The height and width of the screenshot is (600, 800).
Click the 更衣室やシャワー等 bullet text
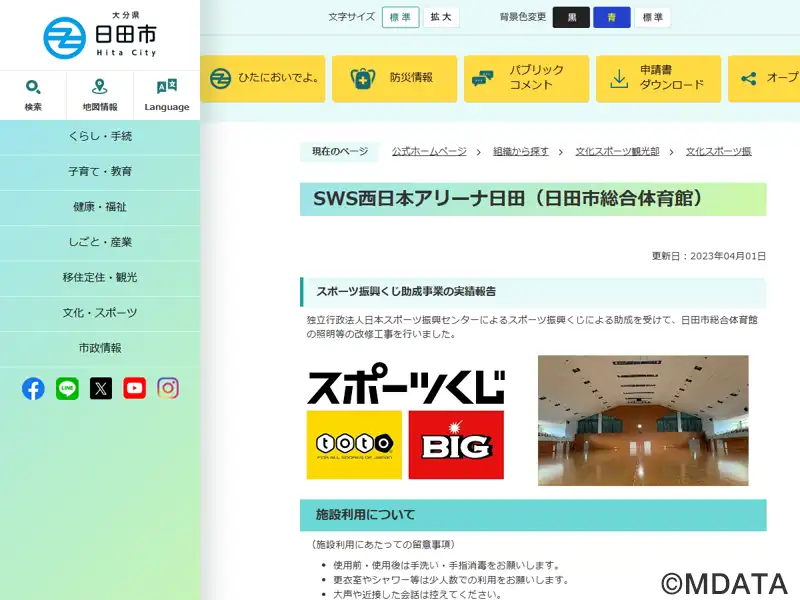pos(451,580)
